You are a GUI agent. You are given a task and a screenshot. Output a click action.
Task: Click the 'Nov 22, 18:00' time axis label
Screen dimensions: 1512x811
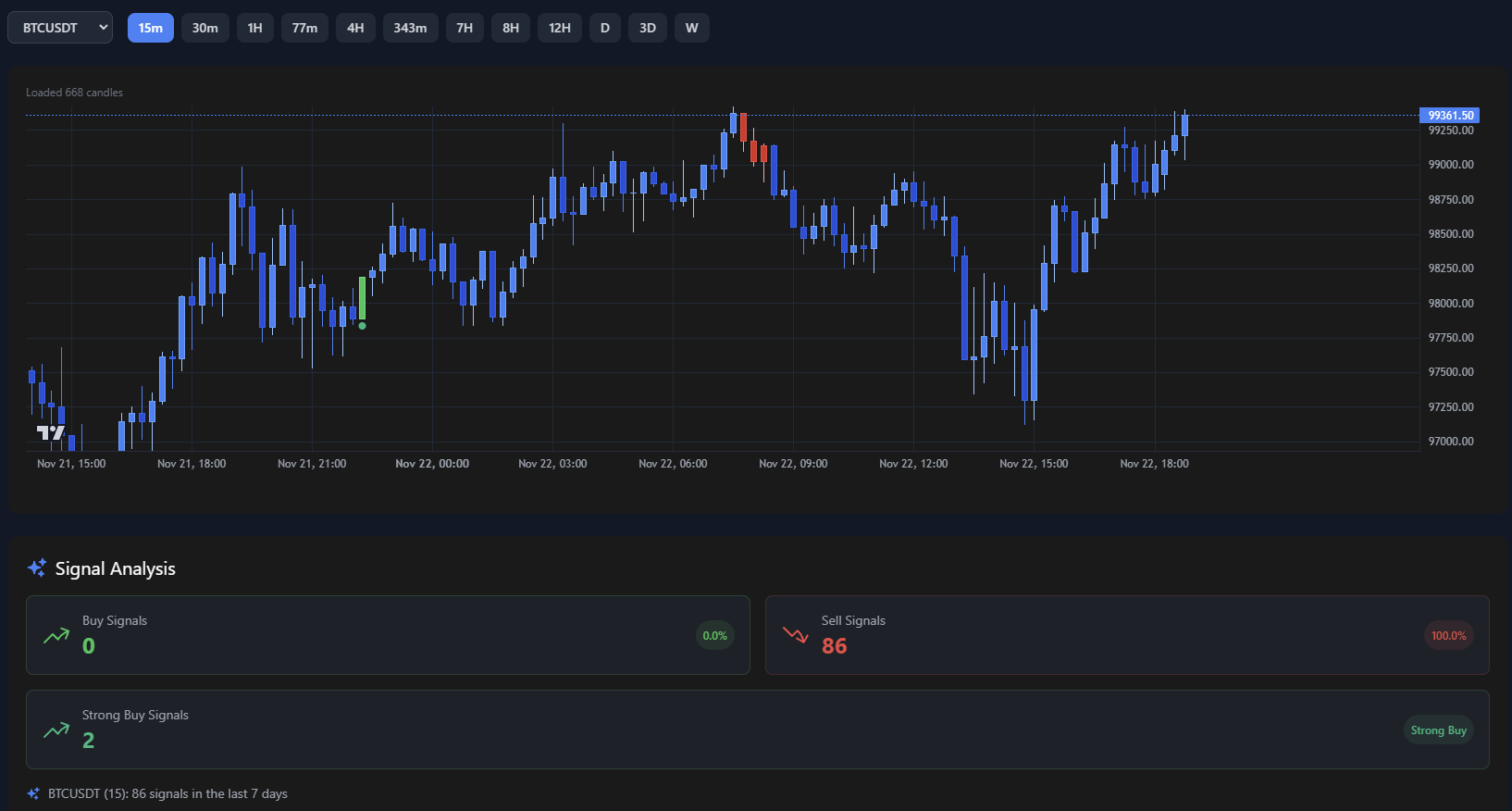click(1154, 464)
